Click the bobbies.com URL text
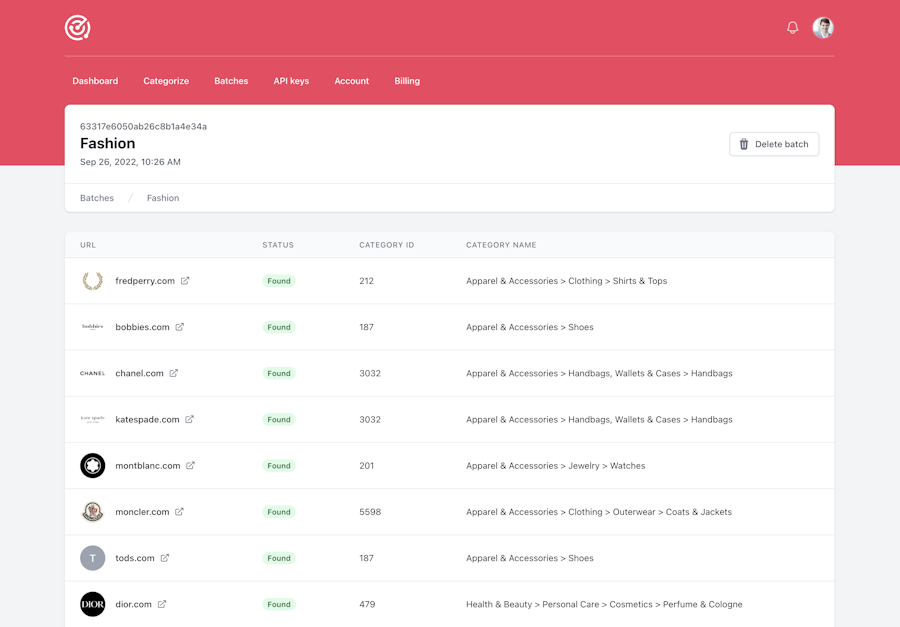900x627 pixels. pyautogui.click(x=142, y=327)
